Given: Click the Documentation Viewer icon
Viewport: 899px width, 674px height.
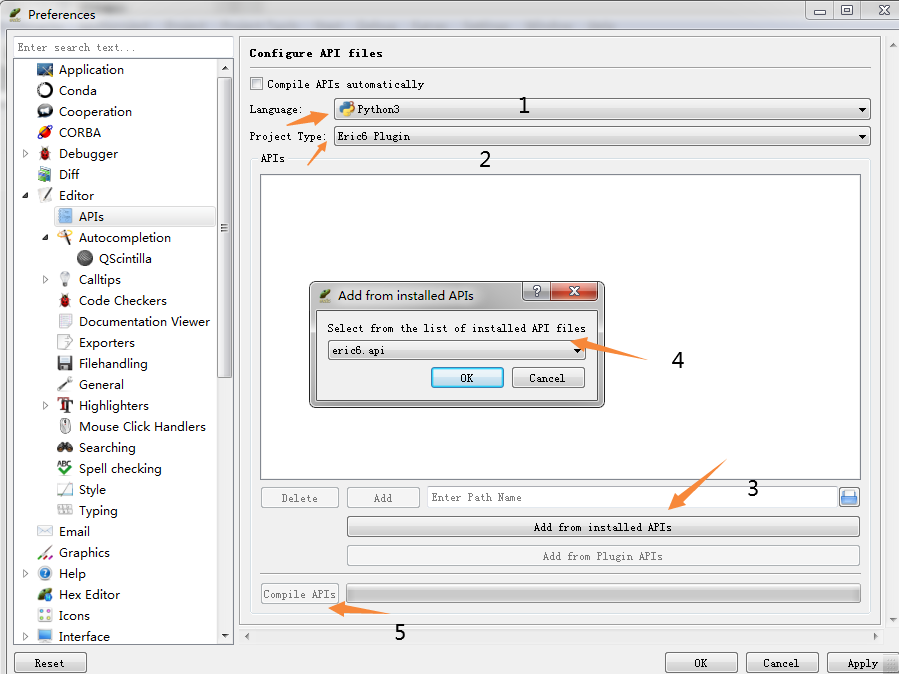Looking at the screenshot, I should (65, 322).
